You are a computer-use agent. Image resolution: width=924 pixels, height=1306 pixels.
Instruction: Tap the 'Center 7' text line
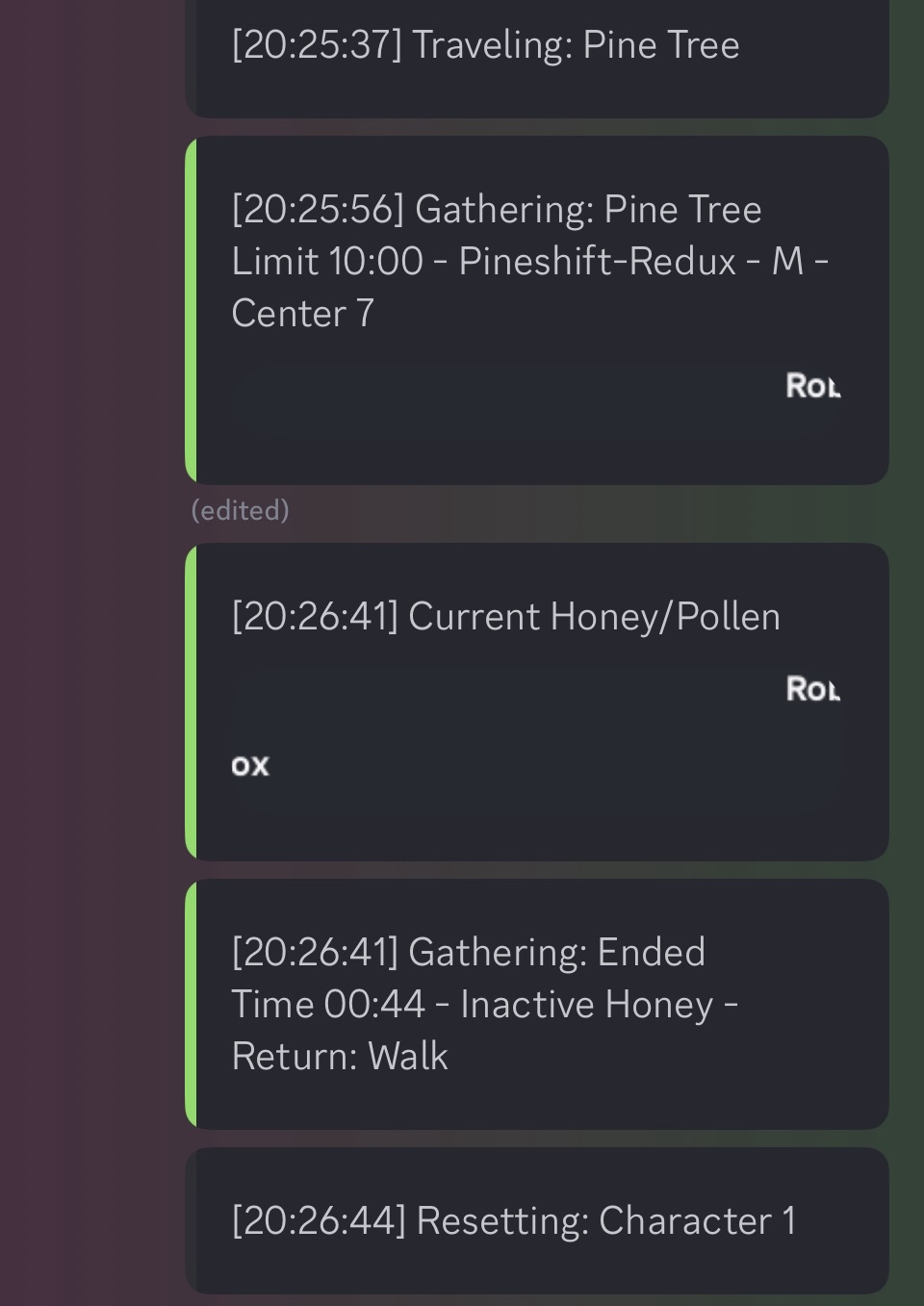302,314
